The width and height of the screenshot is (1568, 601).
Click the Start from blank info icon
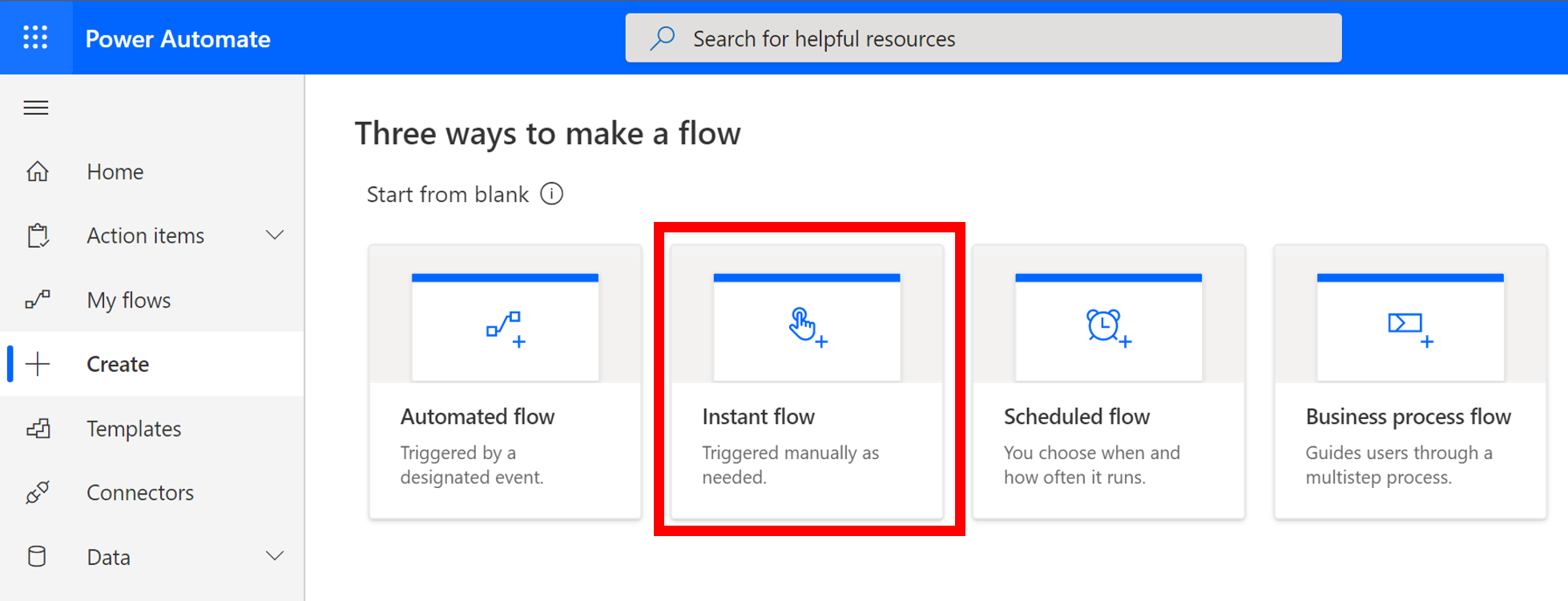[551, 194]
